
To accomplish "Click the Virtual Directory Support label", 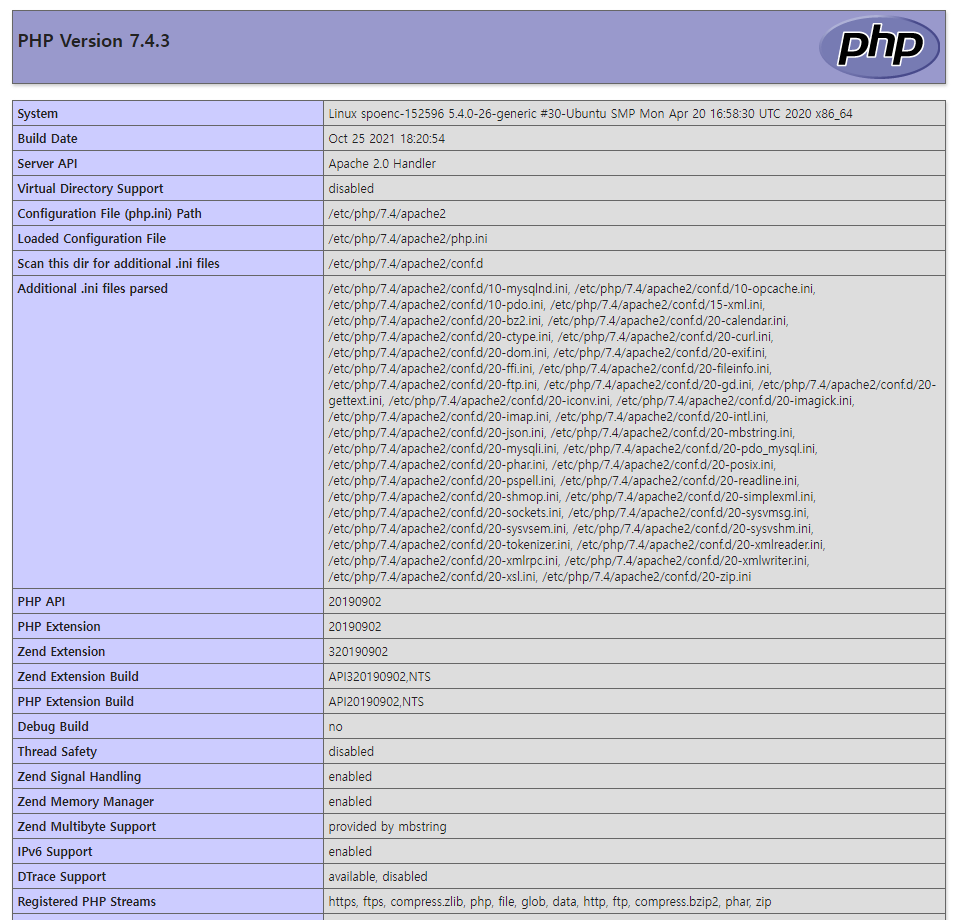I will coord(90,188).
